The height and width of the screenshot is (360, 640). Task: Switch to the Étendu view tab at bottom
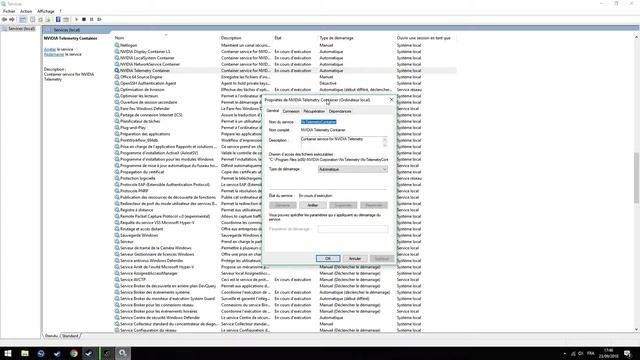(x=51, y=336)
